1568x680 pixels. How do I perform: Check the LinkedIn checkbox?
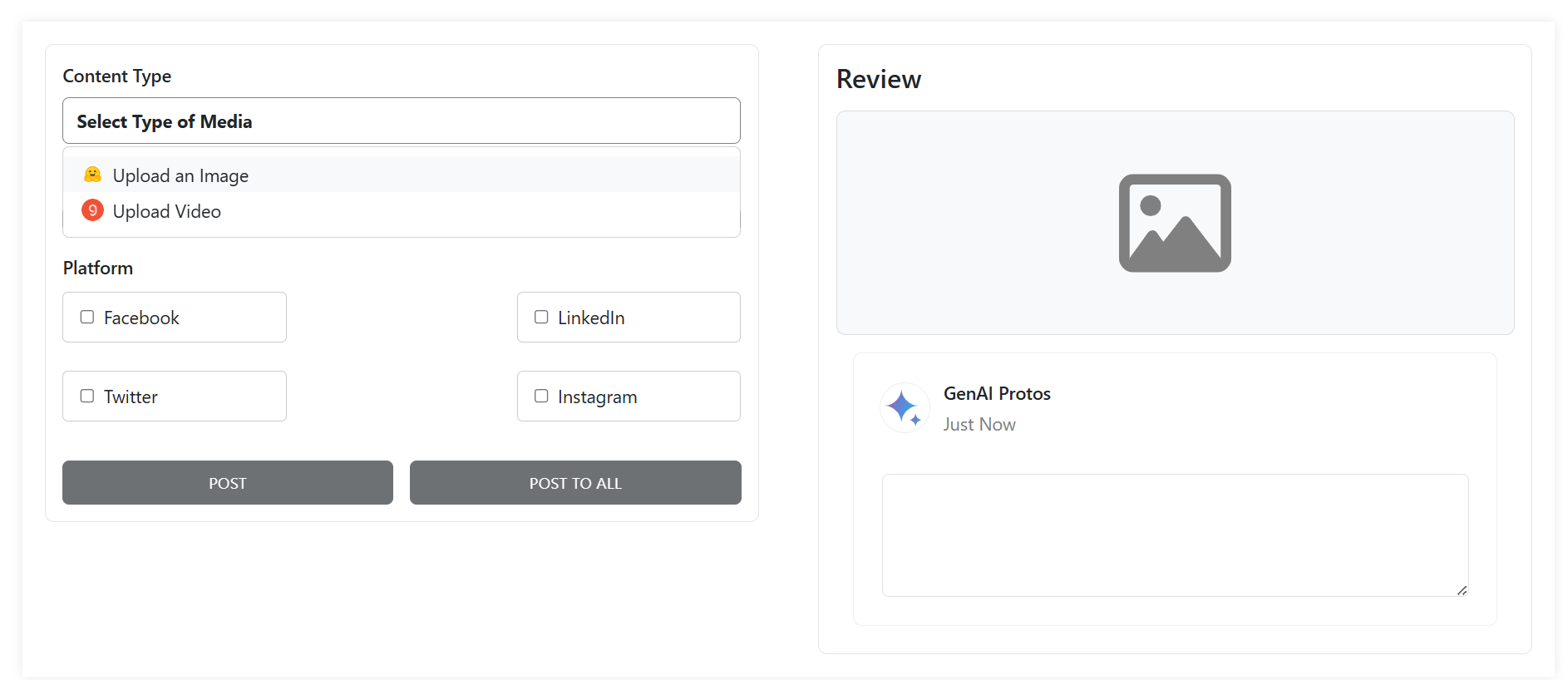point(541,317)
